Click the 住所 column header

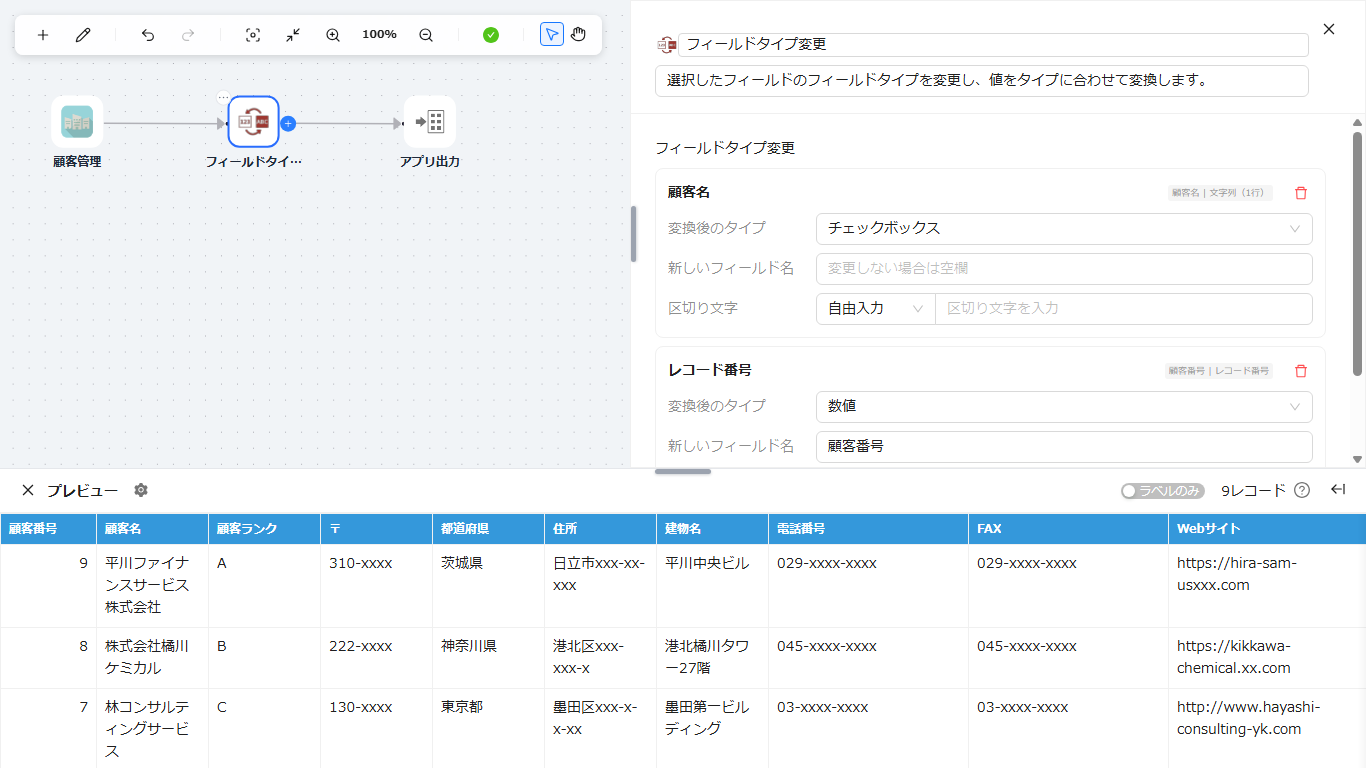click(601, 529)
